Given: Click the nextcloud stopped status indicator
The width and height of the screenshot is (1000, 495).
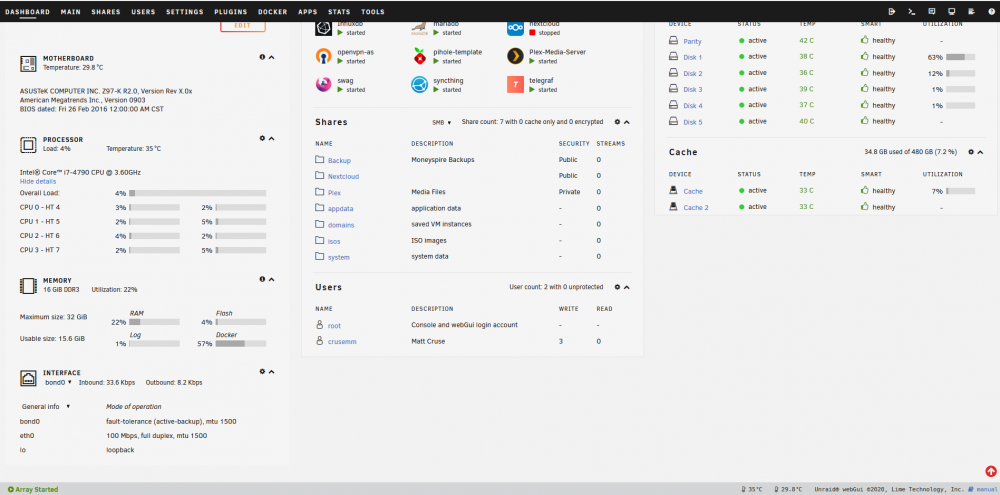Looking at the screenshot, I should pos(546,32).
